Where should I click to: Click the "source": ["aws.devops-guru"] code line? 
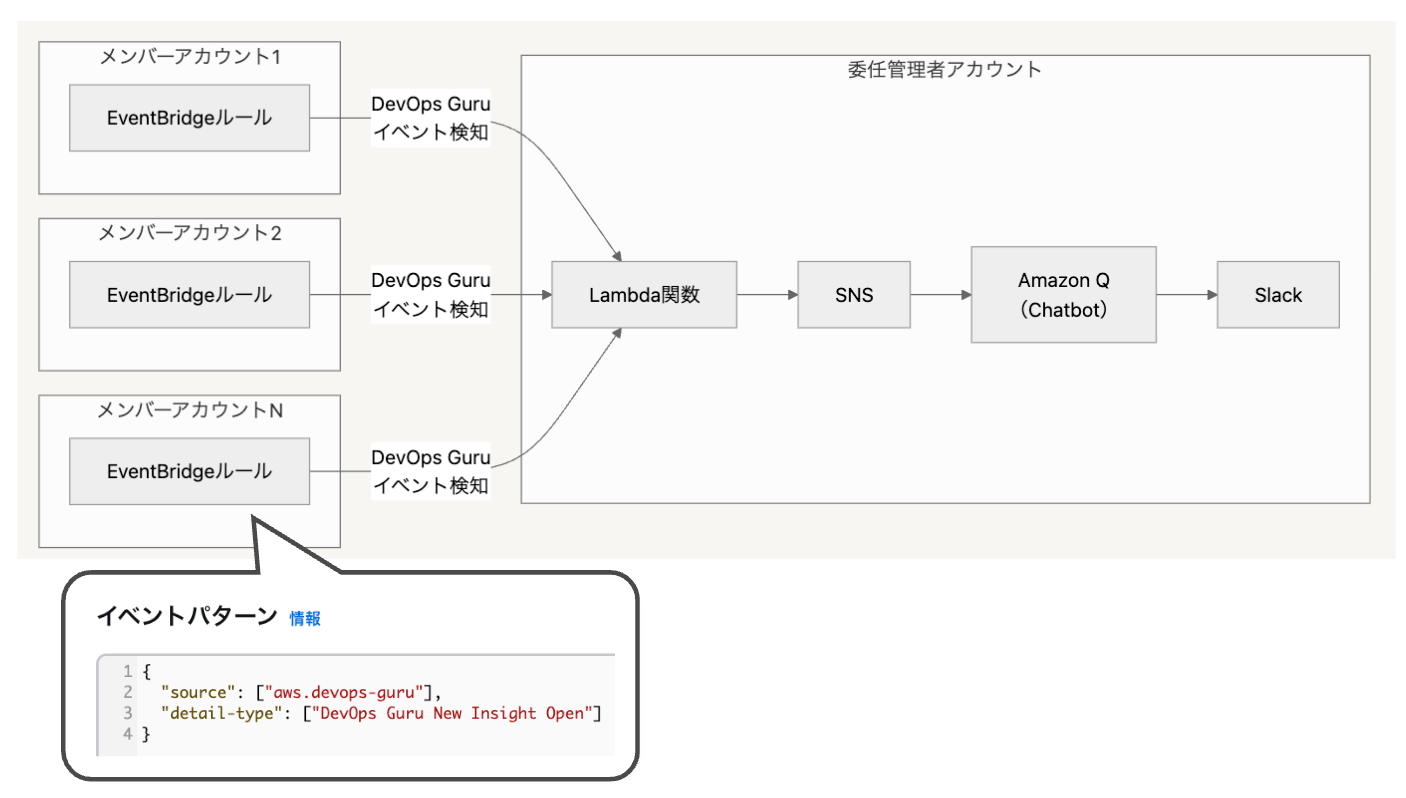coord(301,692)
